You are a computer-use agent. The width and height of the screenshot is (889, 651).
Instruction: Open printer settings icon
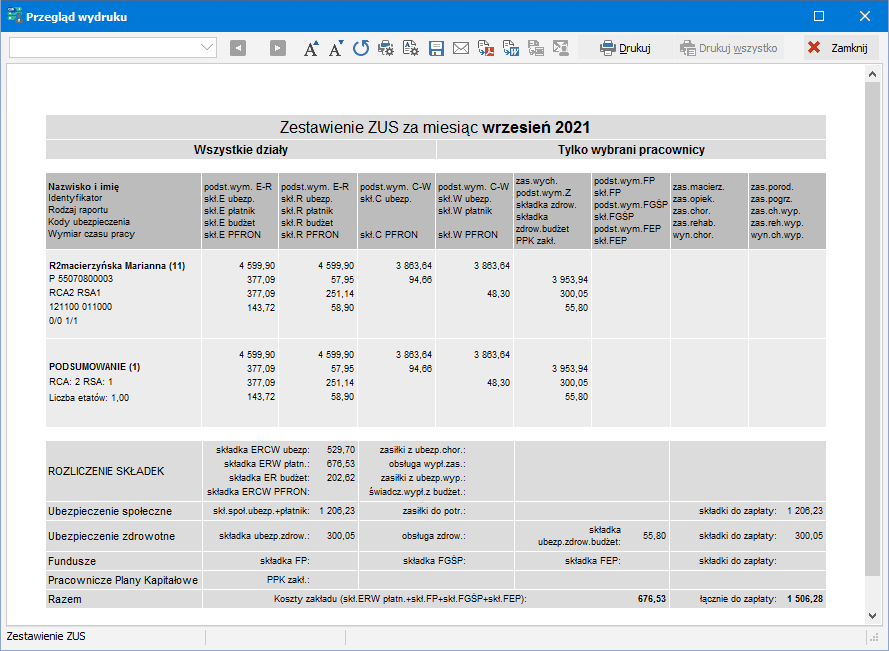pyautogui.click(x=386, y=48)
